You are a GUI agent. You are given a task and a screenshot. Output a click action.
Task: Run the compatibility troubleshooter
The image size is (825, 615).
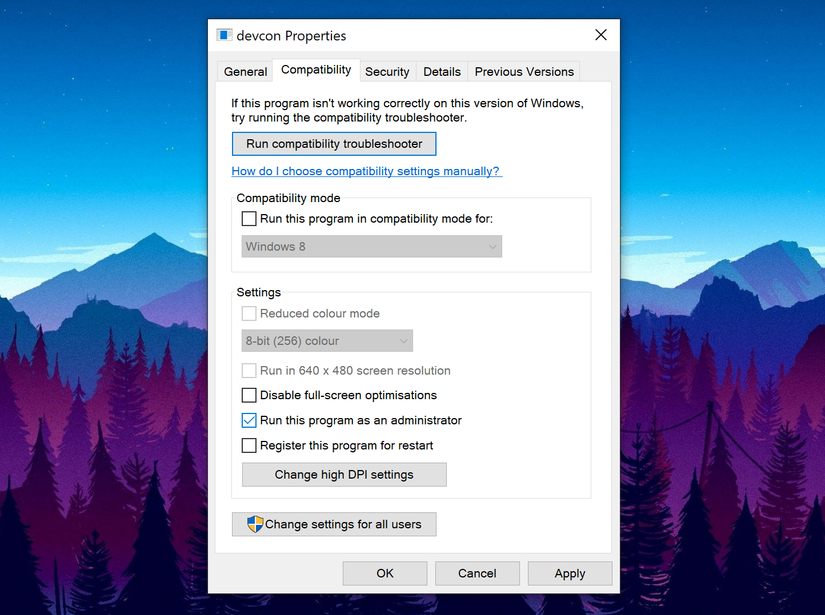(x=333, y=143)
